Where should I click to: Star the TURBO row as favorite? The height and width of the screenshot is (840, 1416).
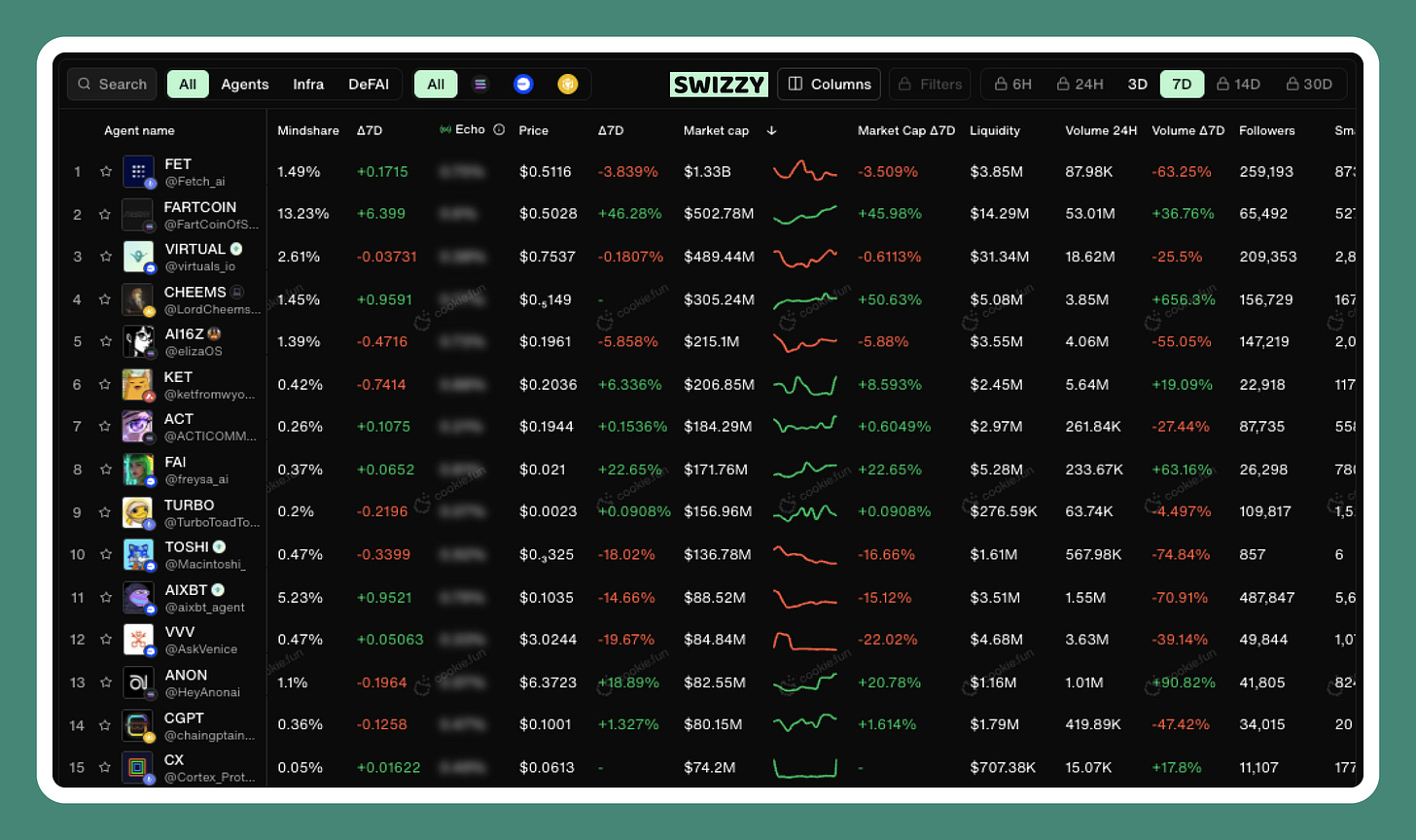tap(105, 511)
